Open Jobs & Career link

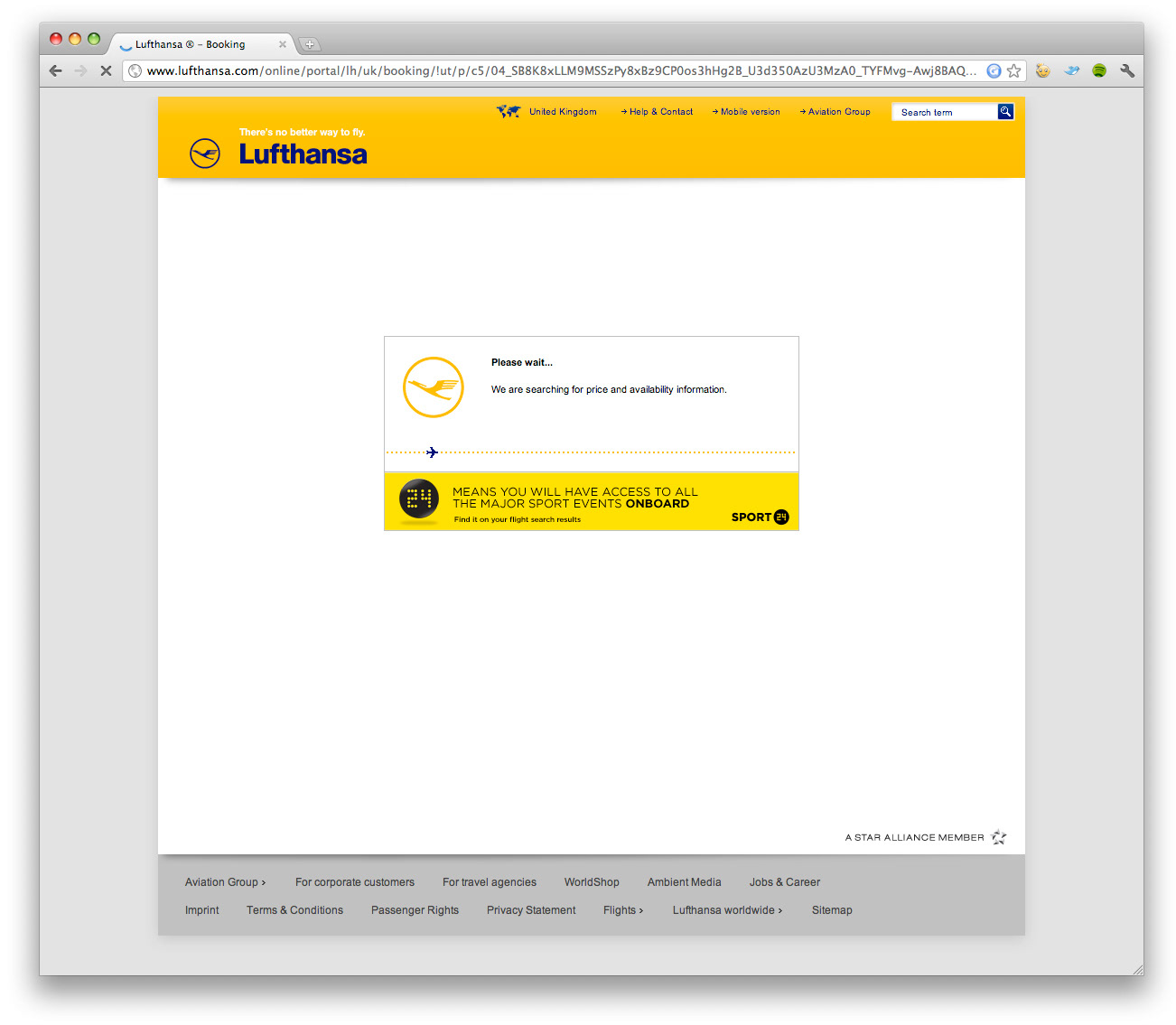click(x=785, y=882)
